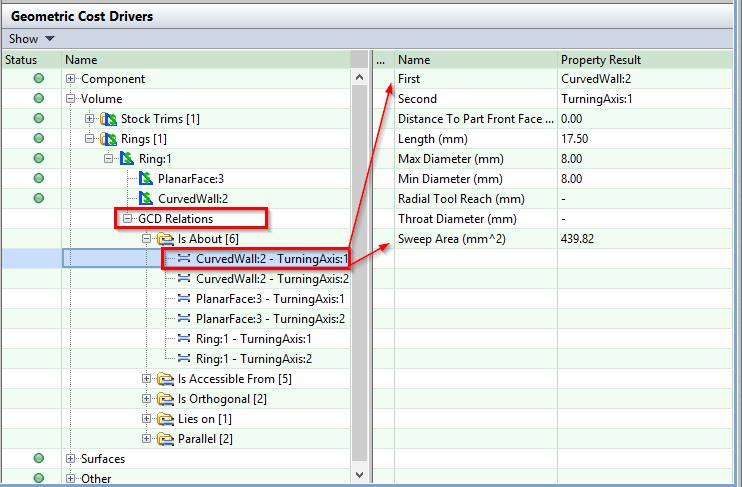
Task: Click the Status column header
Action: coord(21,60)
